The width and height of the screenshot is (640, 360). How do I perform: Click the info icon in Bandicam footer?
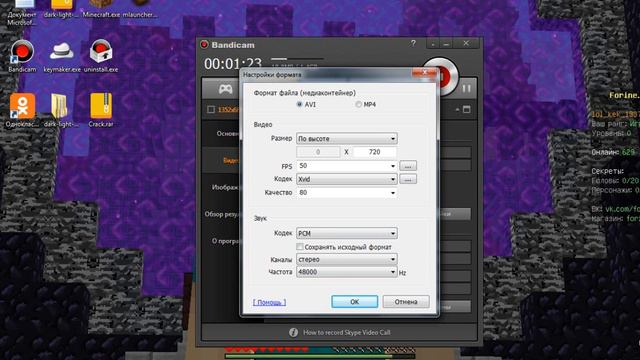pos(293,332)
